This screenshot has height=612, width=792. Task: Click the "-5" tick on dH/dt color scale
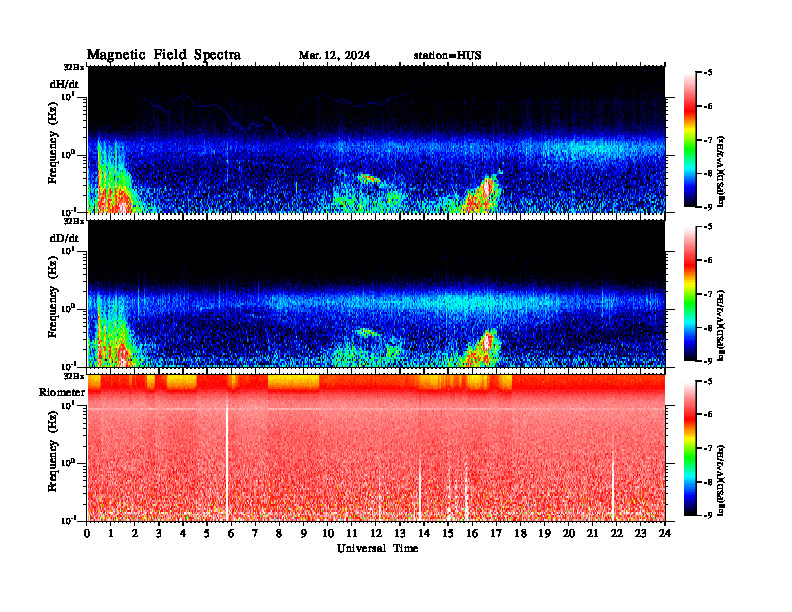click(709, 73)
